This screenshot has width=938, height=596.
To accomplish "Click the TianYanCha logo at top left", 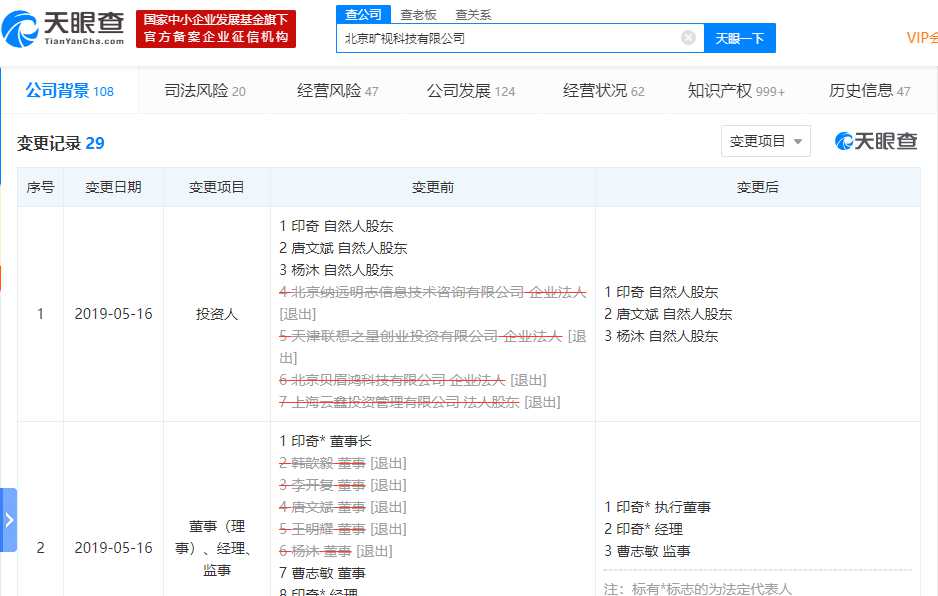I will pos(64,28).
